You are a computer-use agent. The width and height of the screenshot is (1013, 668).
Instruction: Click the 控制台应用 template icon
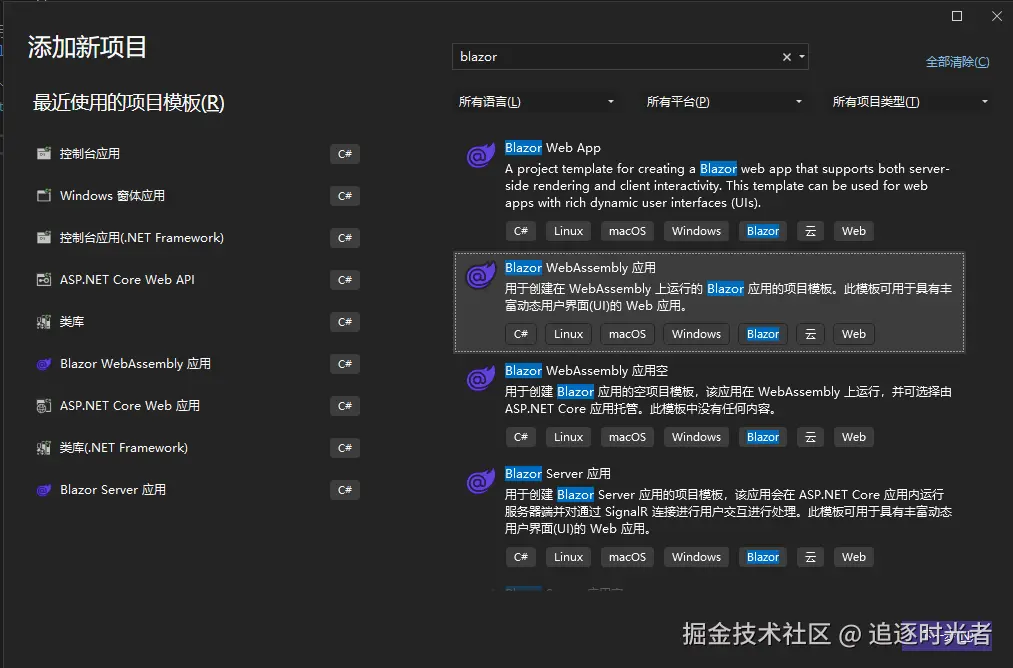click(43, 154)
